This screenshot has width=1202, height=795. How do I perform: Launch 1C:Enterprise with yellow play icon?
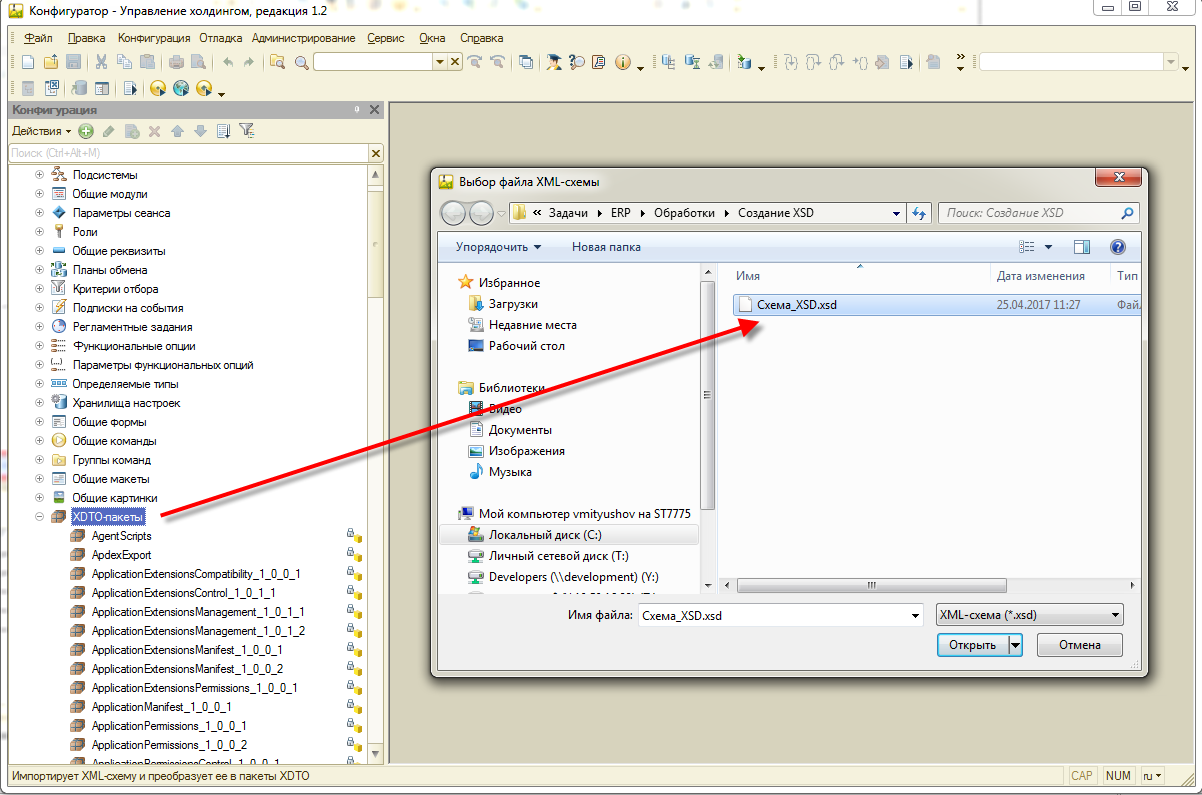[x=158, y=88]
